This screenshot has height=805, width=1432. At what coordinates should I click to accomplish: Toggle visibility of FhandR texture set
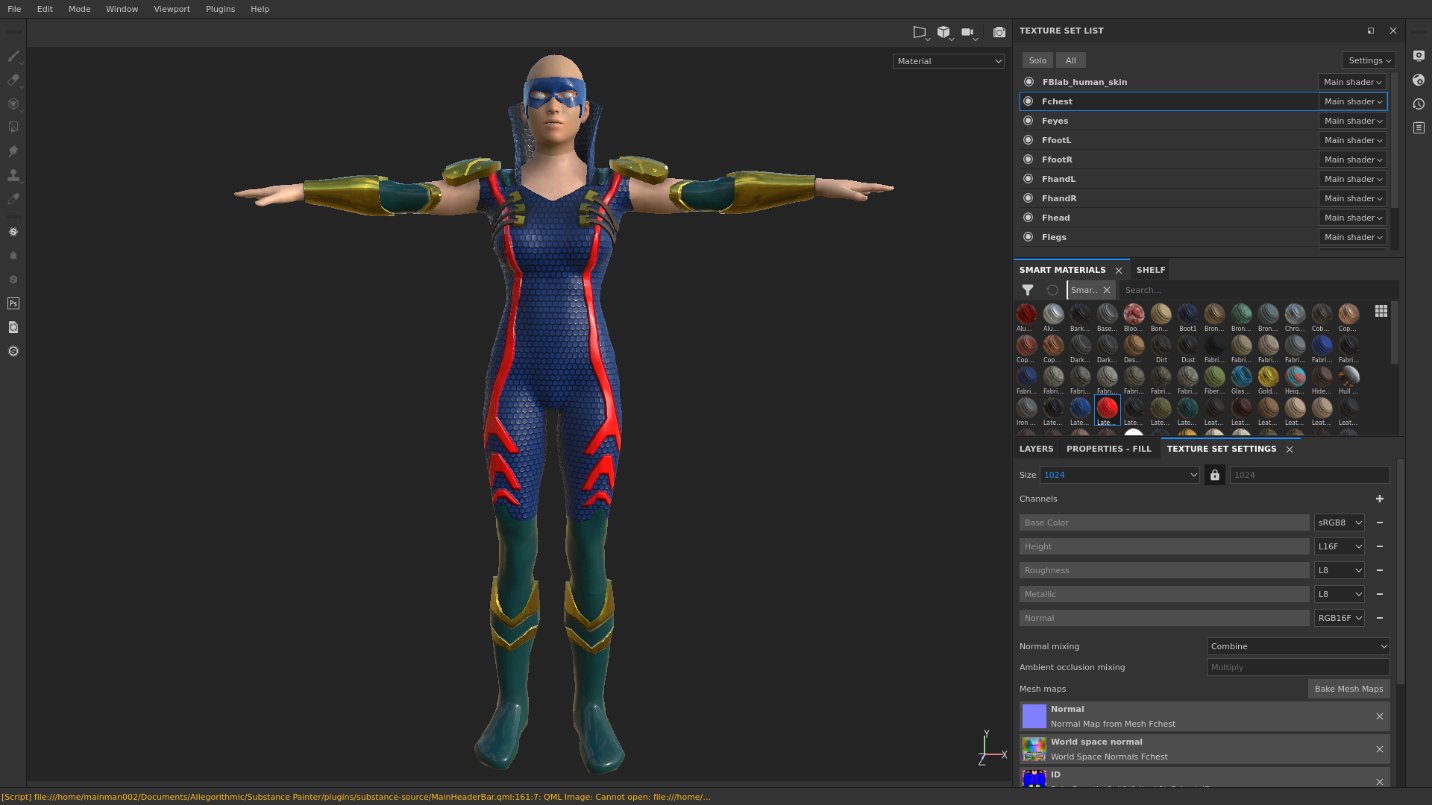coord(1029,198)
